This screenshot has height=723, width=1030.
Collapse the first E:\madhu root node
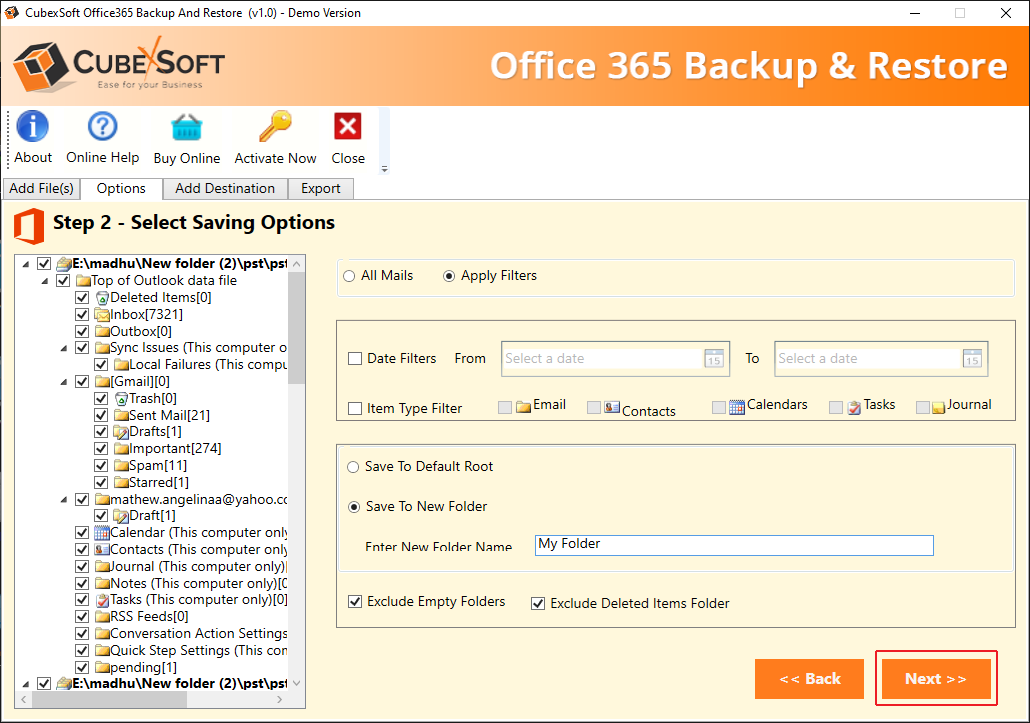tap(26, 264)
